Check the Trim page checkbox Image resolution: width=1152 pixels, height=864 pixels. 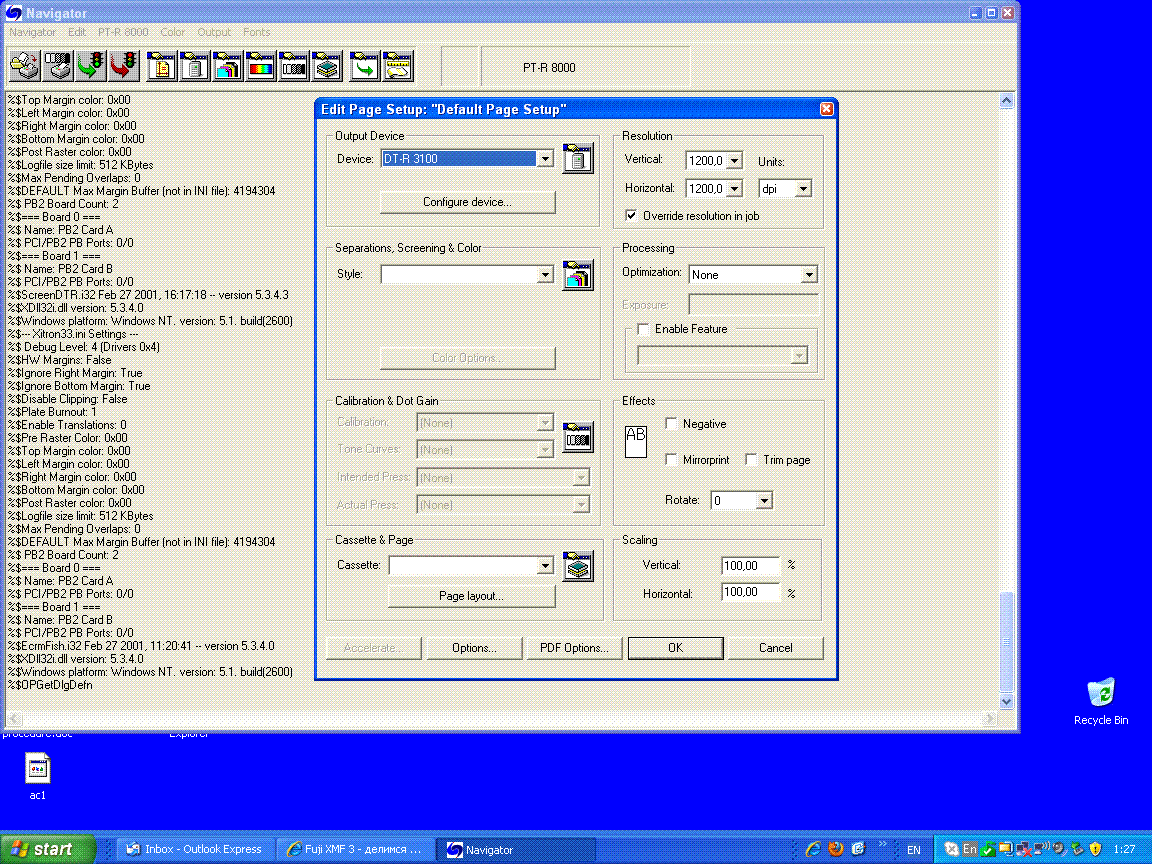(751, 459)
